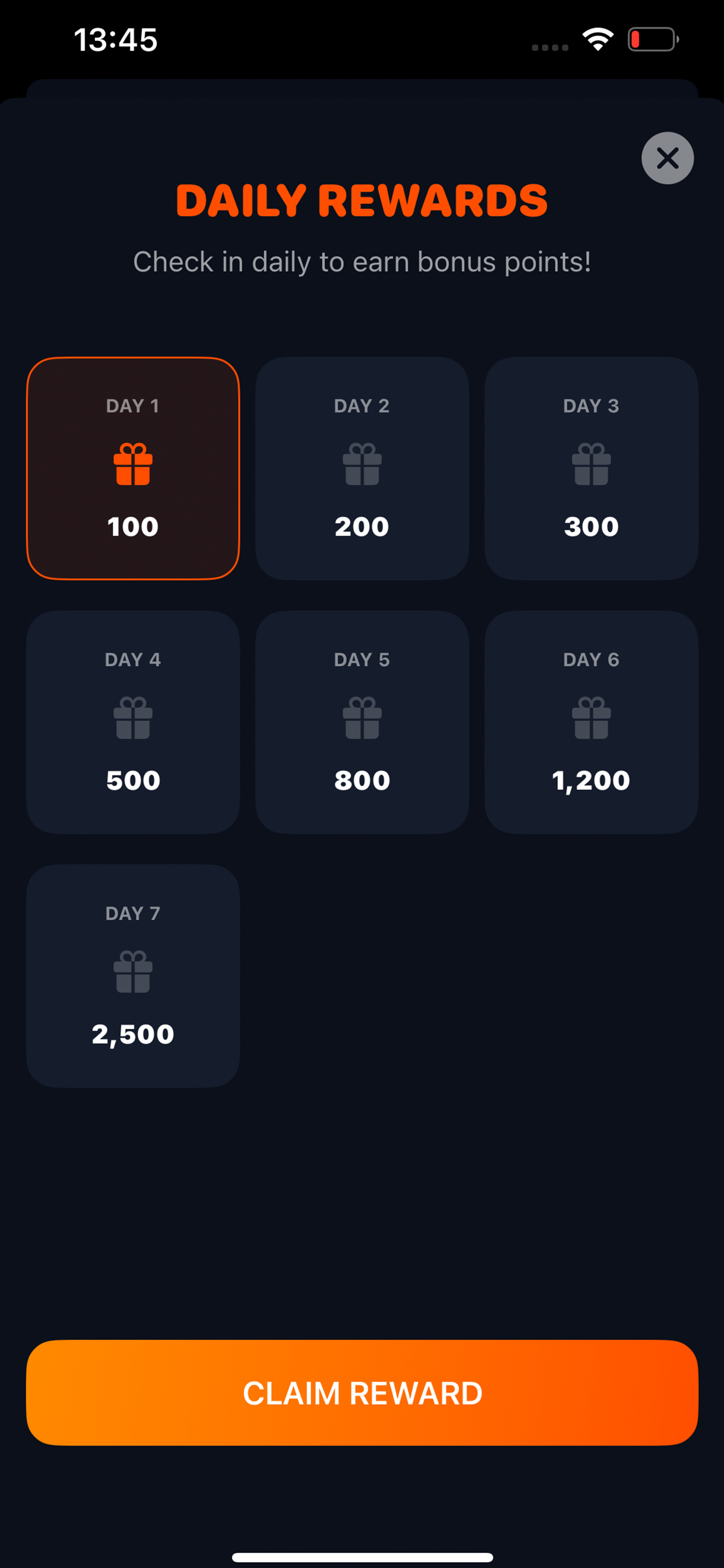
Task: Select the Day 5 reward card showing 800
Action: click(362, 722)
